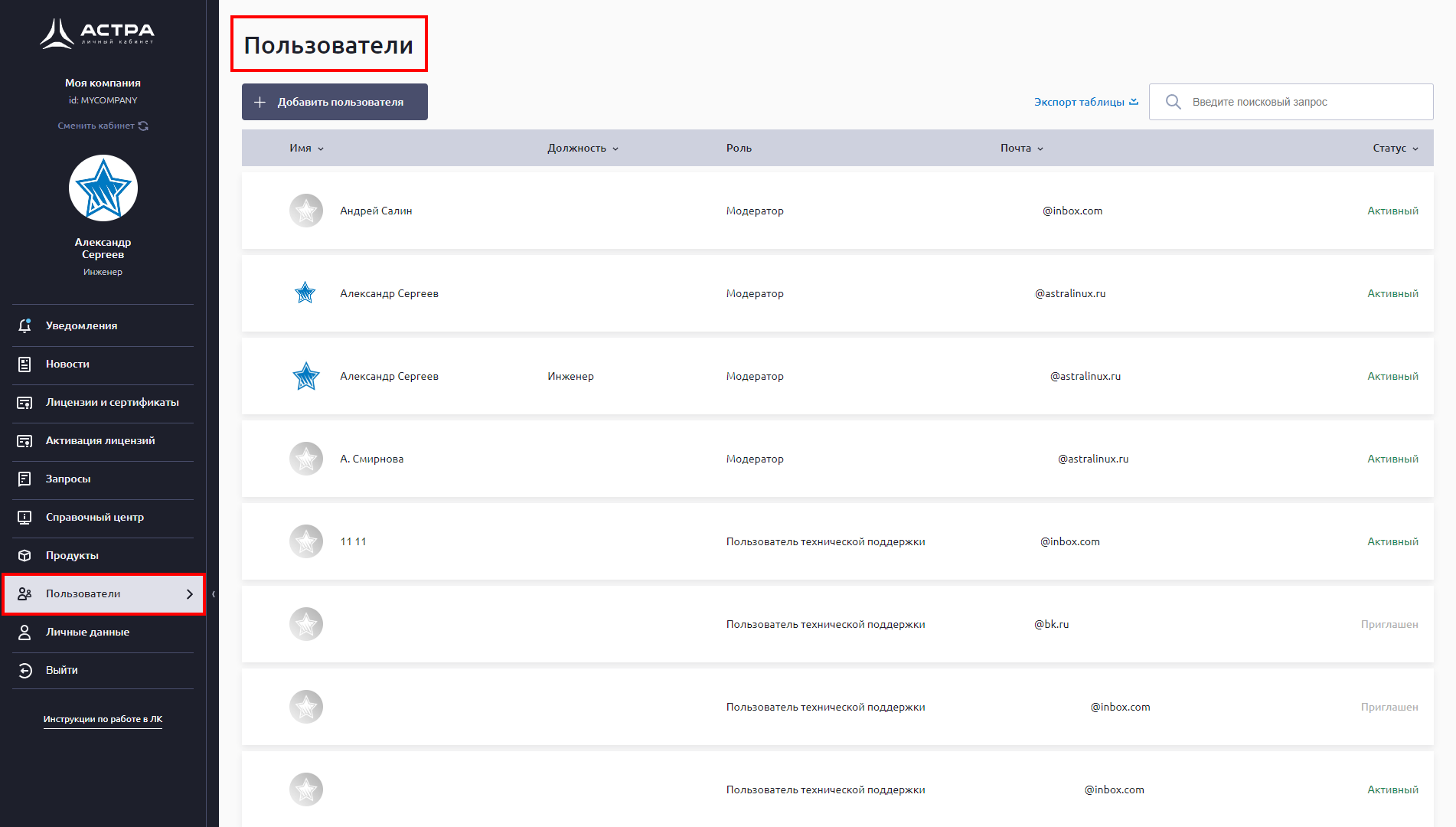
Task: Click the logout icon next to Выйти
Action: 24,670
